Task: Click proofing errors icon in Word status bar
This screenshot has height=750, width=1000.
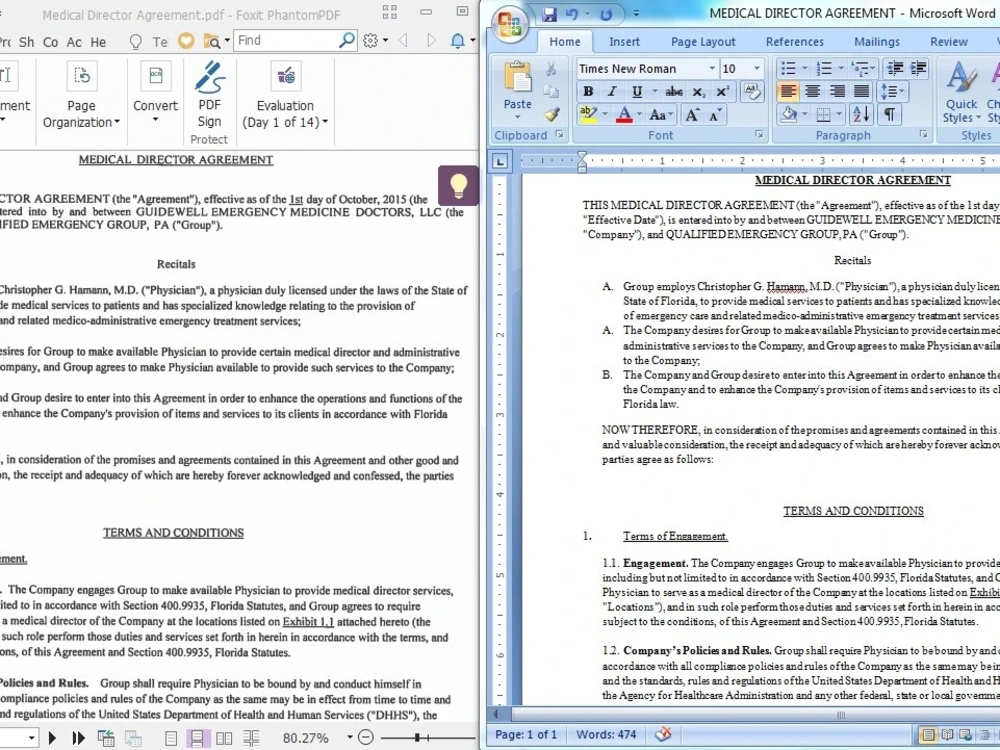Action: click(x=663, y=734)
